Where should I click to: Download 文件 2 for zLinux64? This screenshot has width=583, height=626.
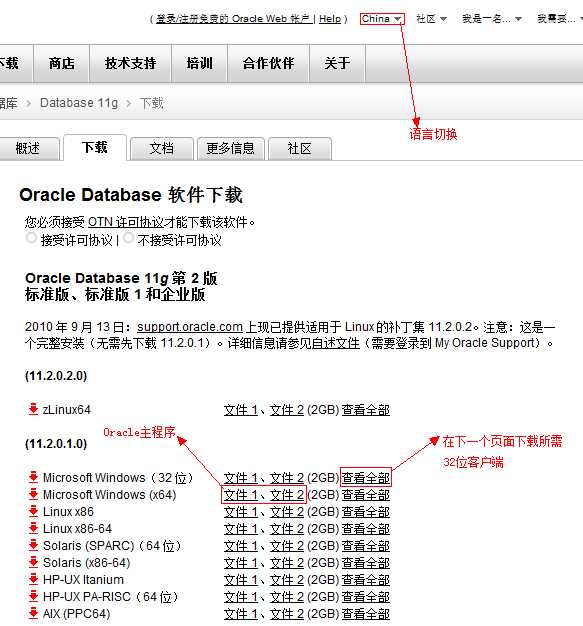point(287,410)
